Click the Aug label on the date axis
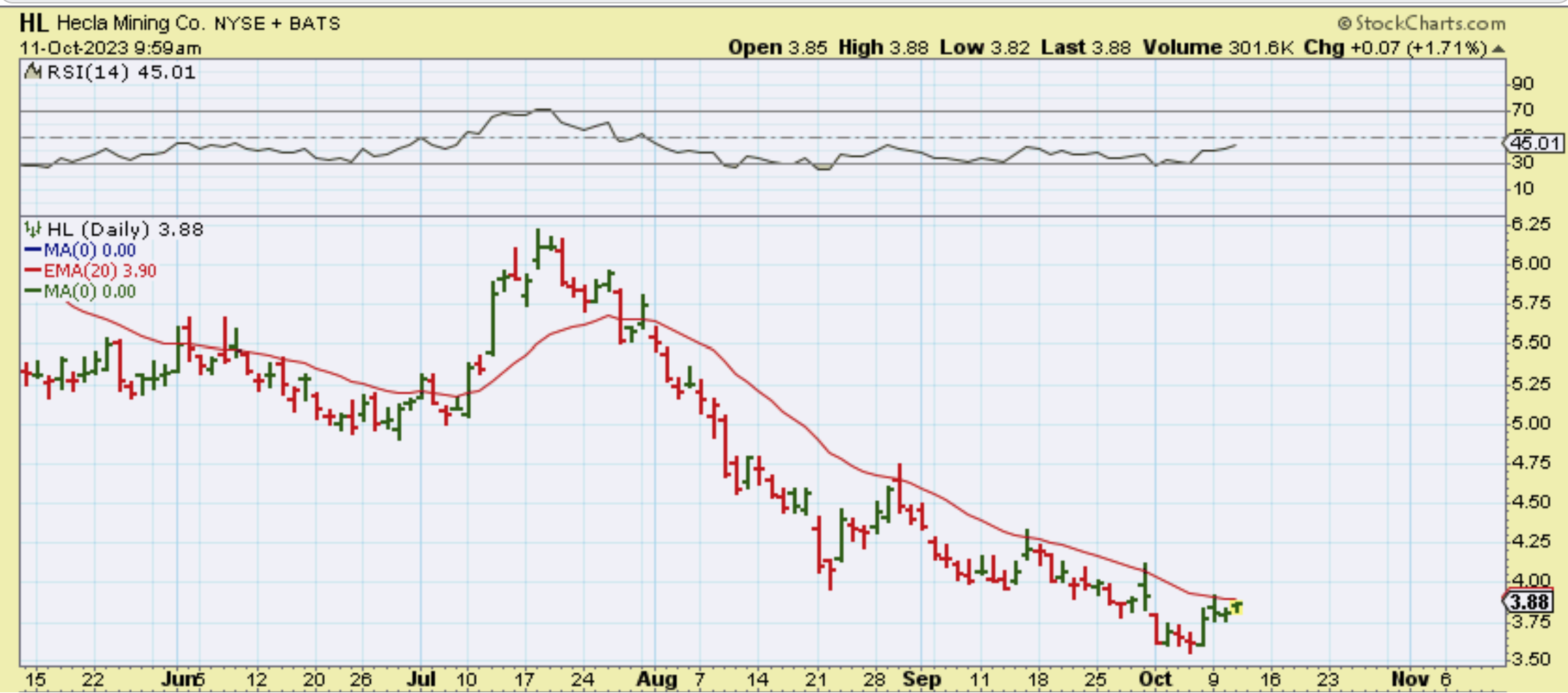Image resolution: width=1568 pixels, height=693 pixels. pyautogui.click(x=657, y=679)
